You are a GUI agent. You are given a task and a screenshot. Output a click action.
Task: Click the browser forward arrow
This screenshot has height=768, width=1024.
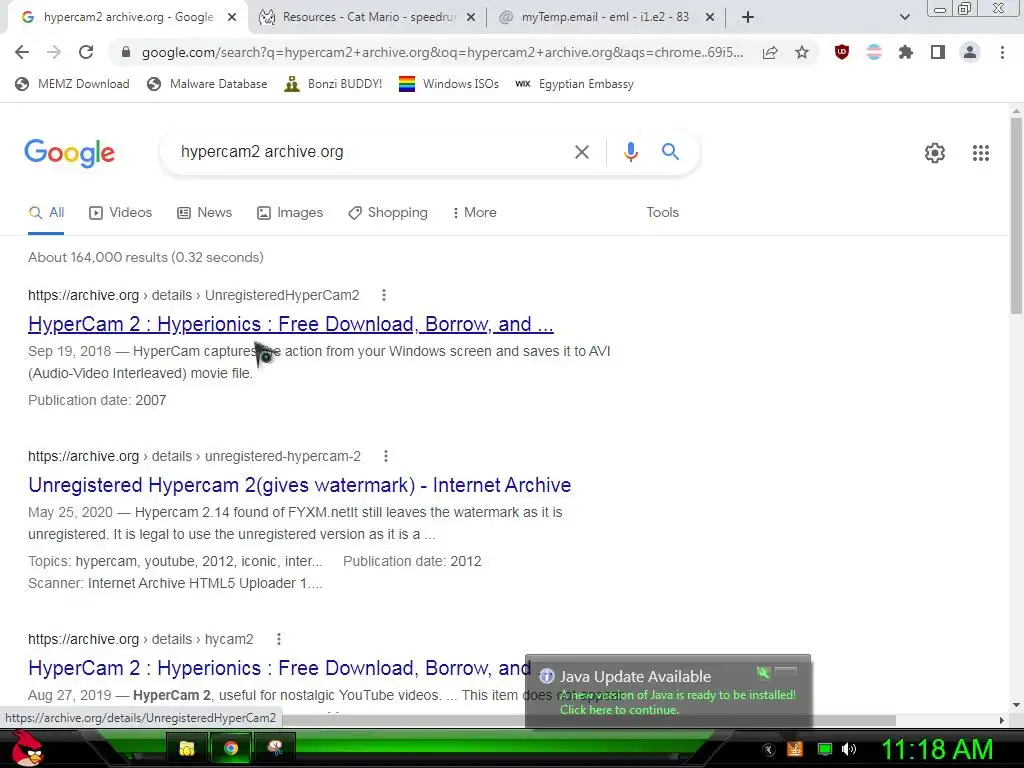pyautogui.click(x=54, y=52)
